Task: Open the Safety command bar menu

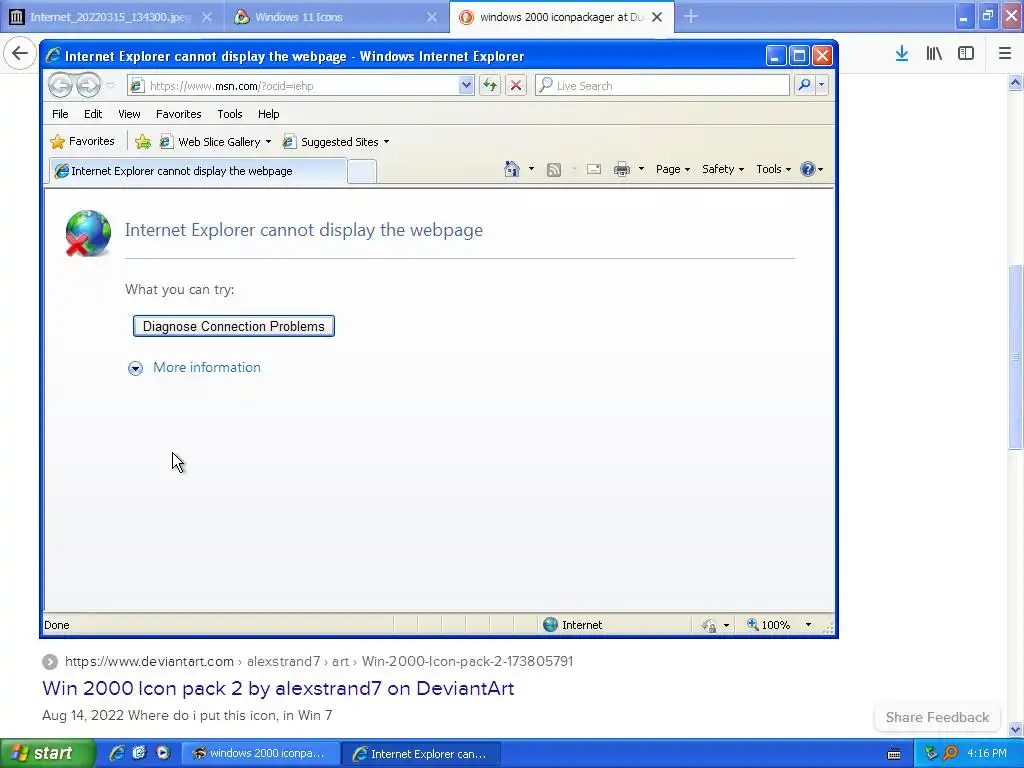Action: click(723, 169)
